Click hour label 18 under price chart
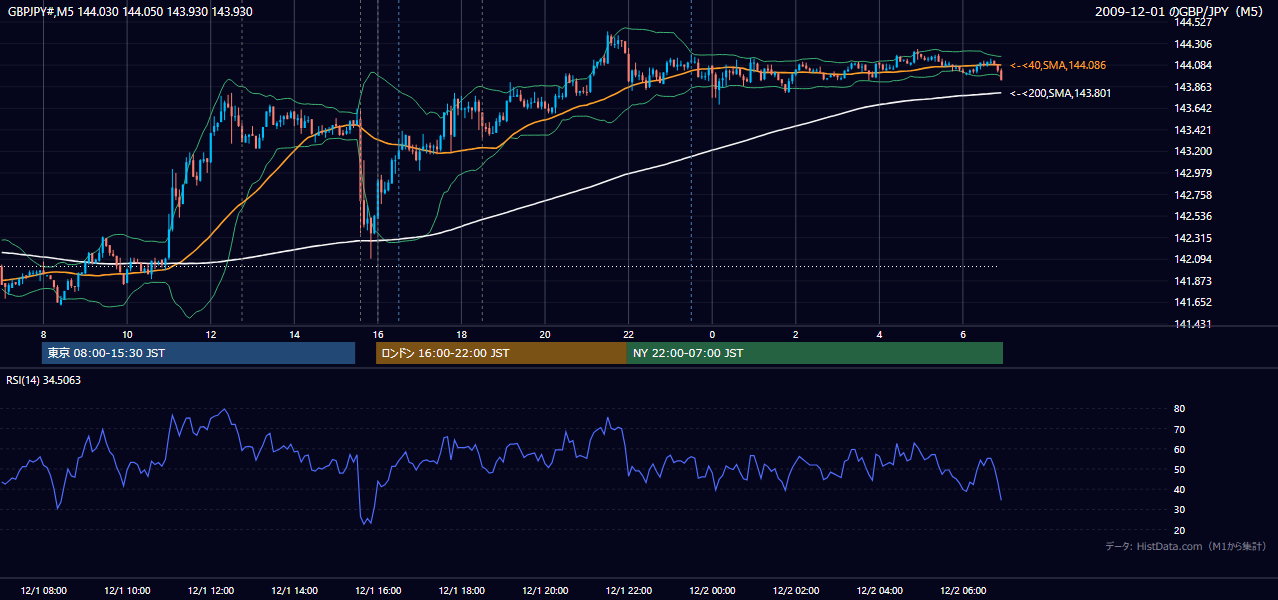 461,334
